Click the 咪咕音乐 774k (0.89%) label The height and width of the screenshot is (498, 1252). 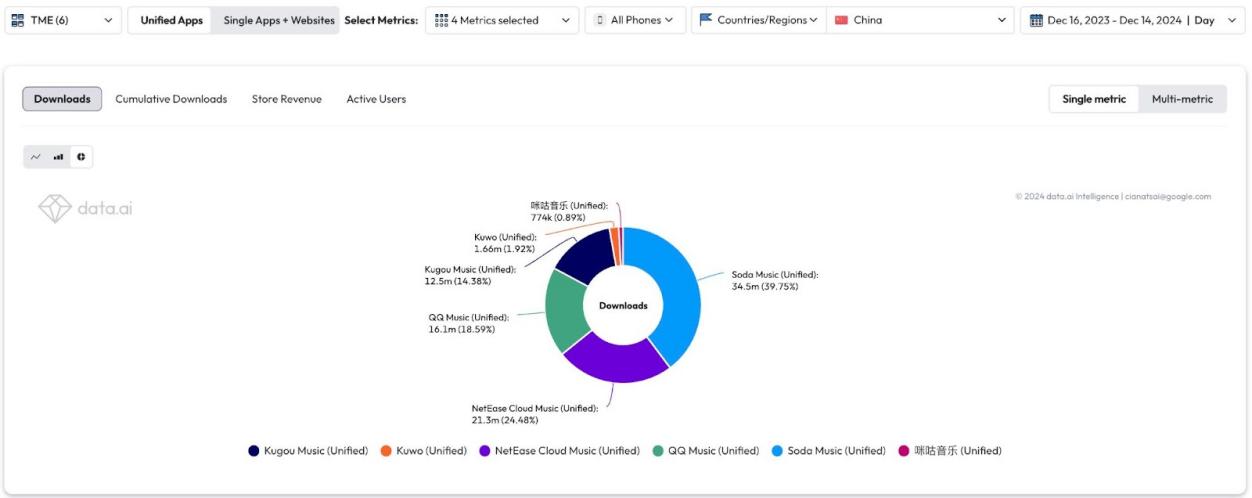pyautogui.click(x=568, y=211)
